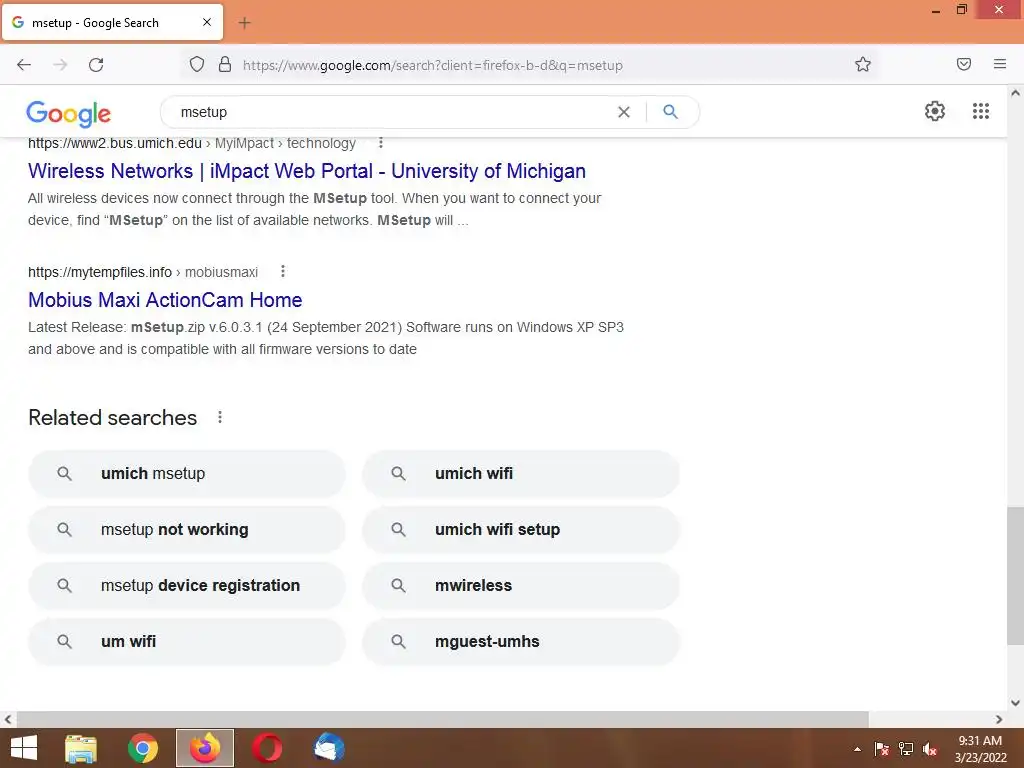The image size is (1024, 768).
Task: Click the muted volume tray icon
Action: [930, 749]
